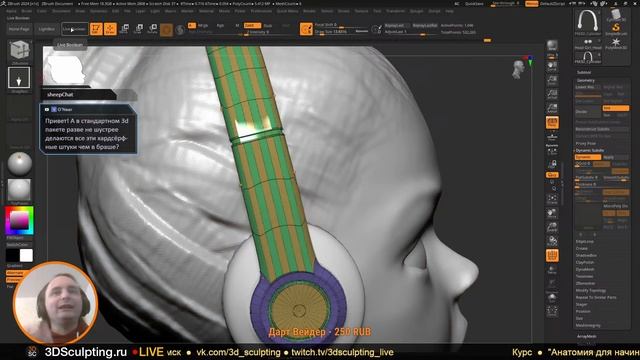The width and height of the screenshot is (640, 360).
Task: Click Reconstruct Subdiv button
Action: (x=602, y=129)
